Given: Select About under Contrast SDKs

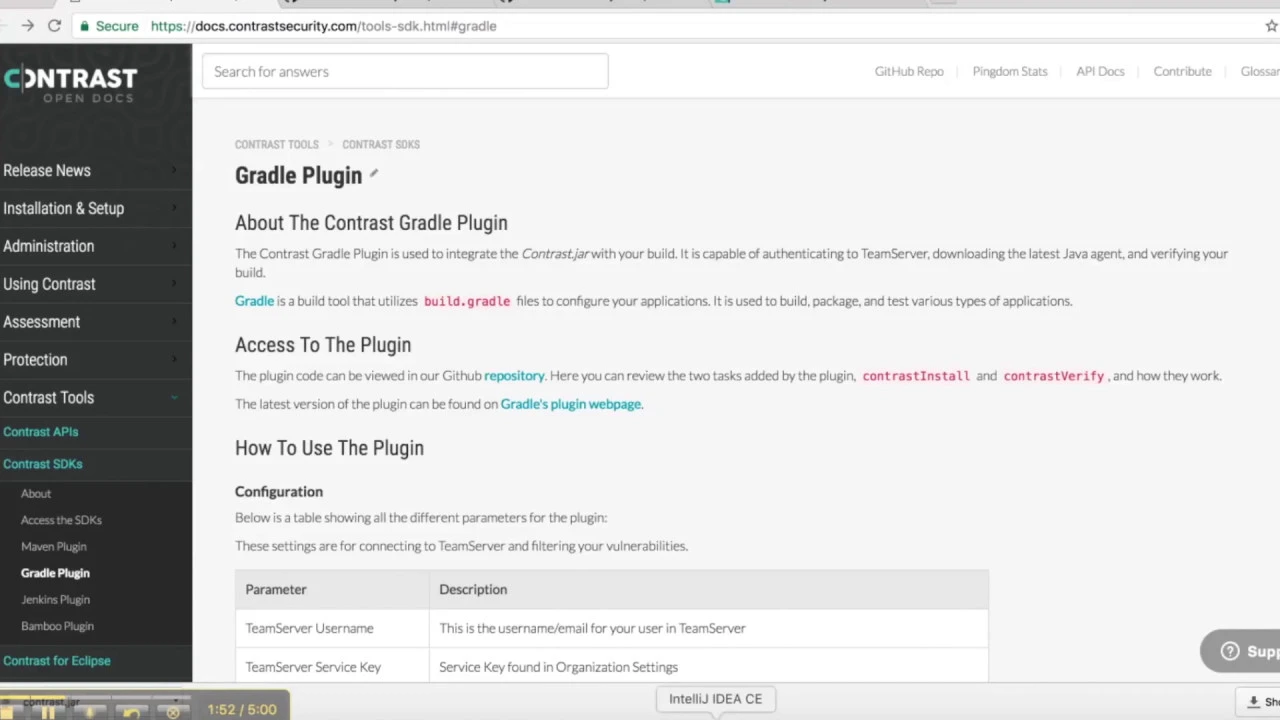Looking at the screenshot, I should [36, 494].
